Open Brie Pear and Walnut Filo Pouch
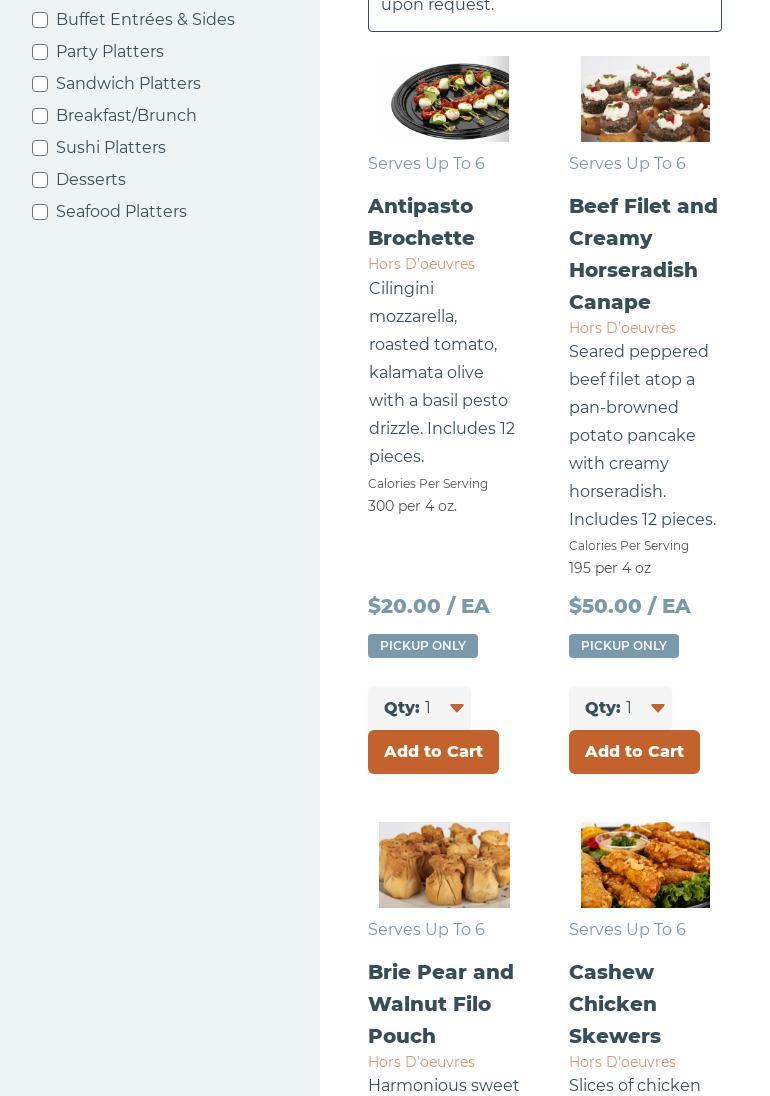770x1096 pixels. tap(441, 1004)
